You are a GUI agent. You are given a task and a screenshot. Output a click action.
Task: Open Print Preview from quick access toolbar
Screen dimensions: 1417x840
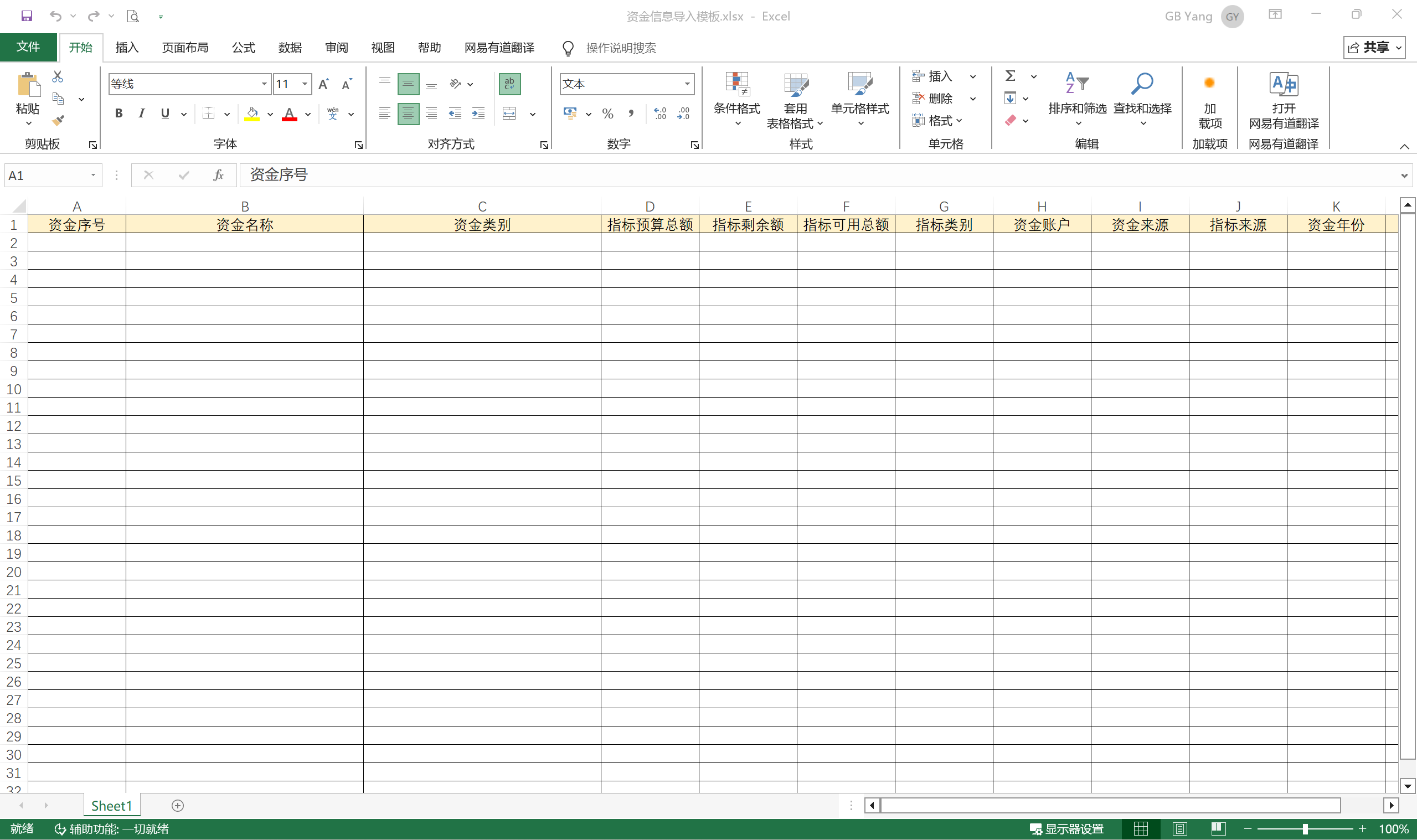[x=133, y=16]
